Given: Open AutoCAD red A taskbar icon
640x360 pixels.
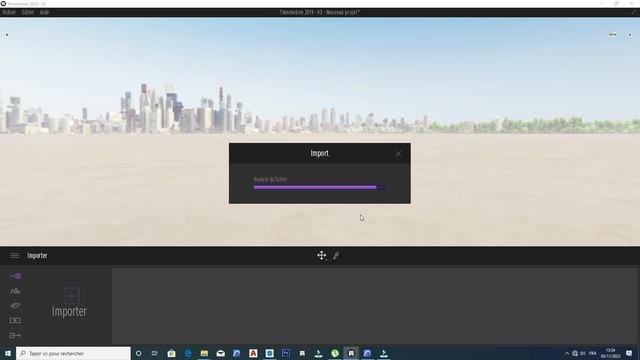Looking at the screenshot, I should tap(253, 353).
